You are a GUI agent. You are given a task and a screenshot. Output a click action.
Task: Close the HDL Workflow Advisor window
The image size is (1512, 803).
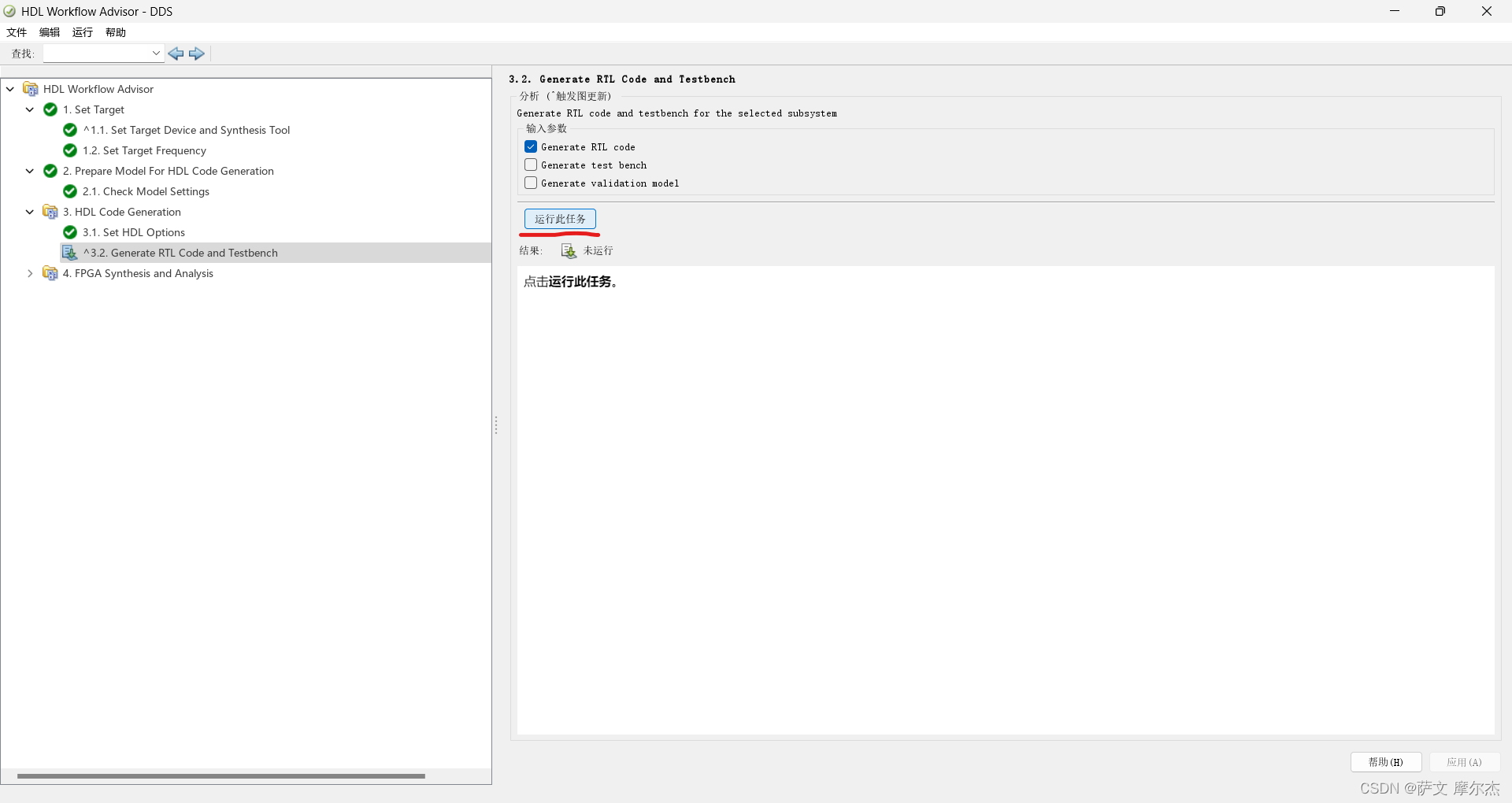pyautogui.click(x=1487, y=11)
